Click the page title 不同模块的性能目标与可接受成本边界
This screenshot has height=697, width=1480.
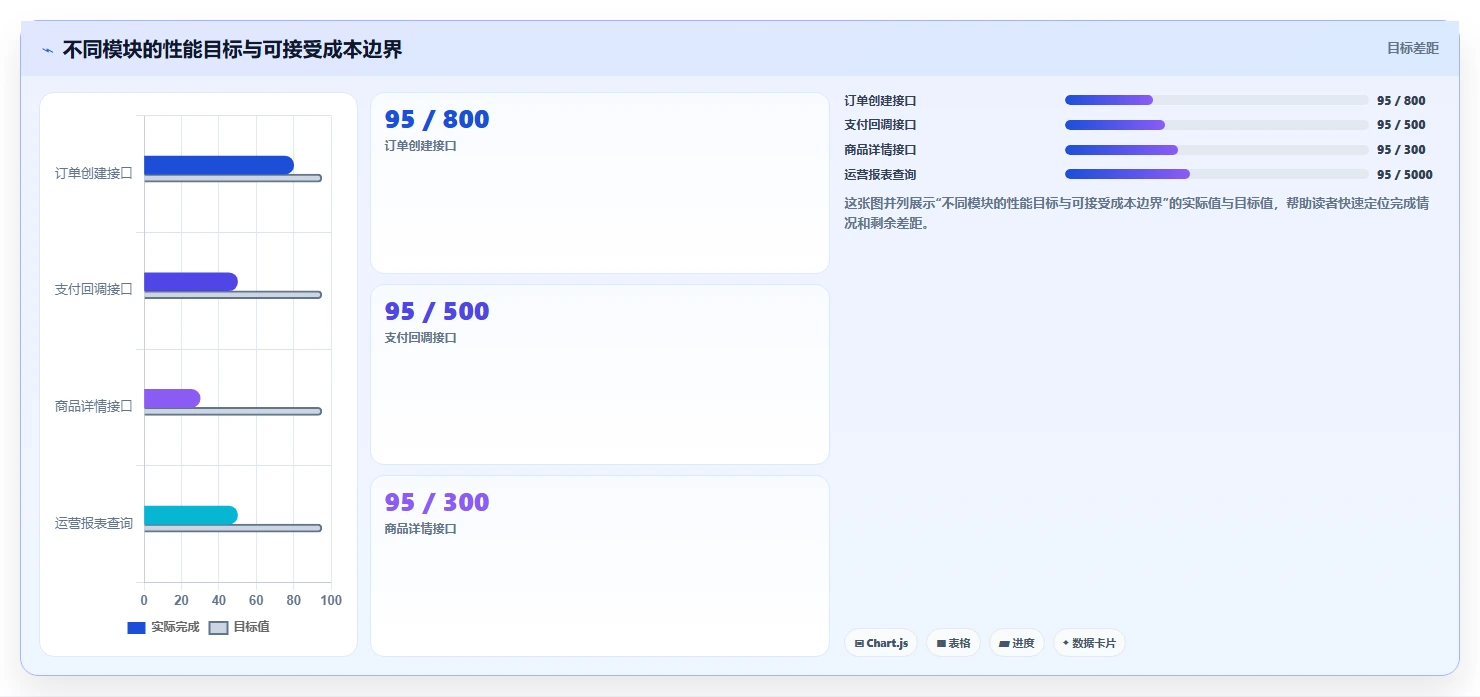pyautogui.click(x=232, y=50)
